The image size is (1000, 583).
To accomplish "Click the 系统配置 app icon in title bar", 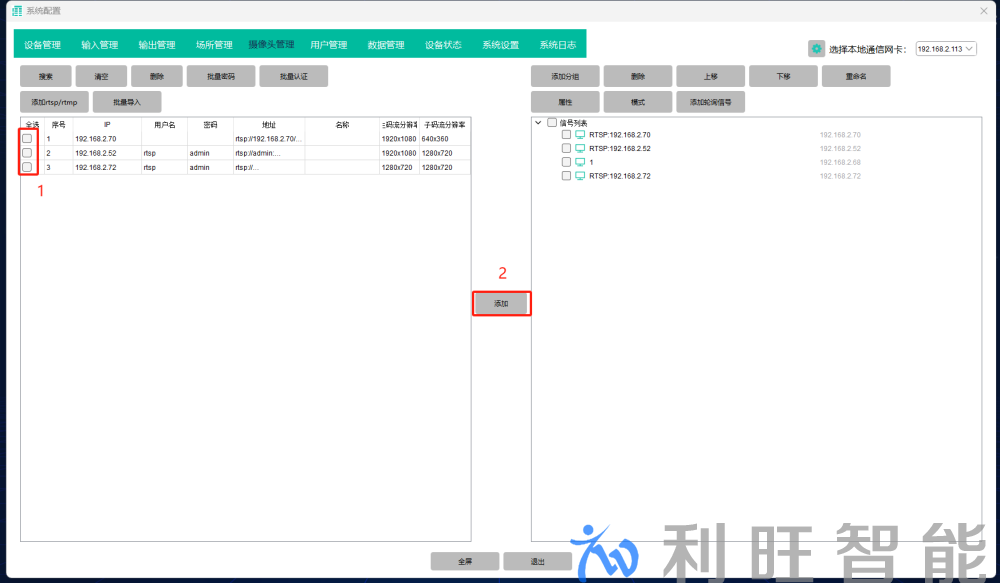I will [17, 11].
